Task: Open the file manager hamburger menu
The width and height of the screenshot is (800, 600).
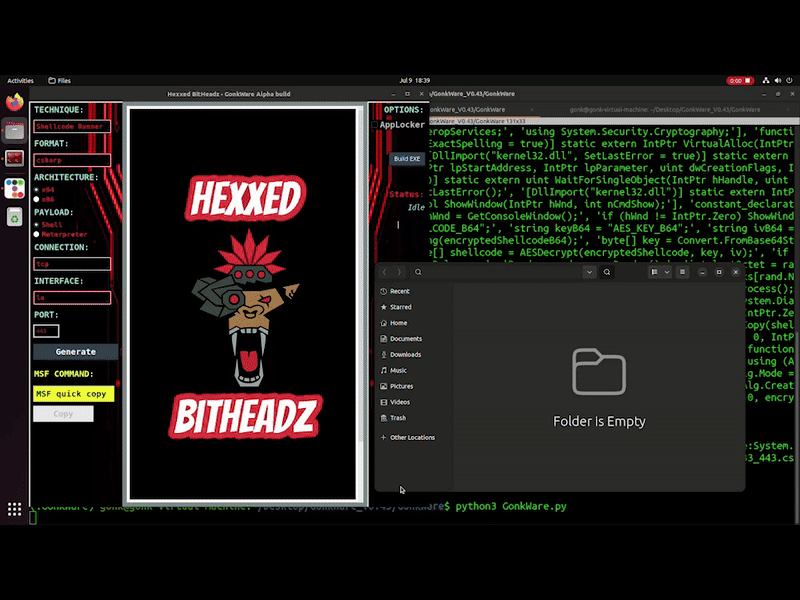Action: pyautogui.click(x=683, y=272)
